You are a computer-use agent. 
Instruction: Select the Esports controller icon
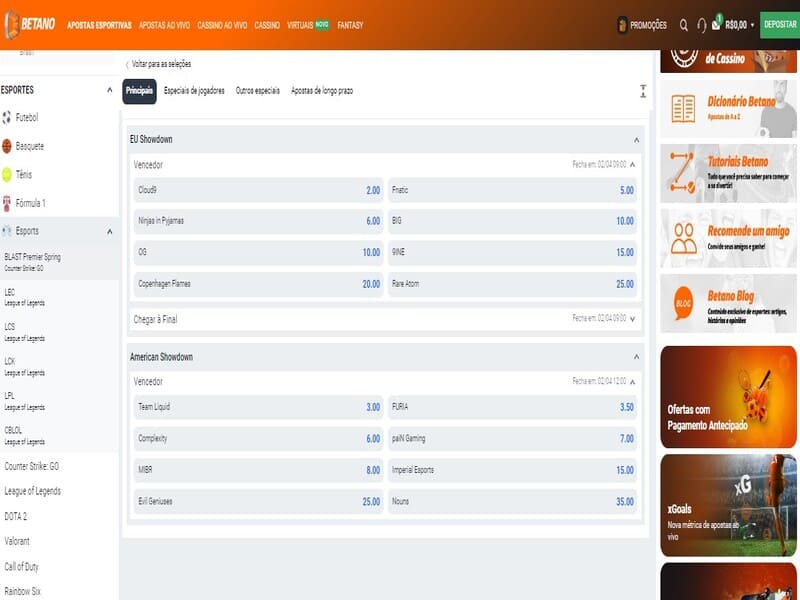7,231
